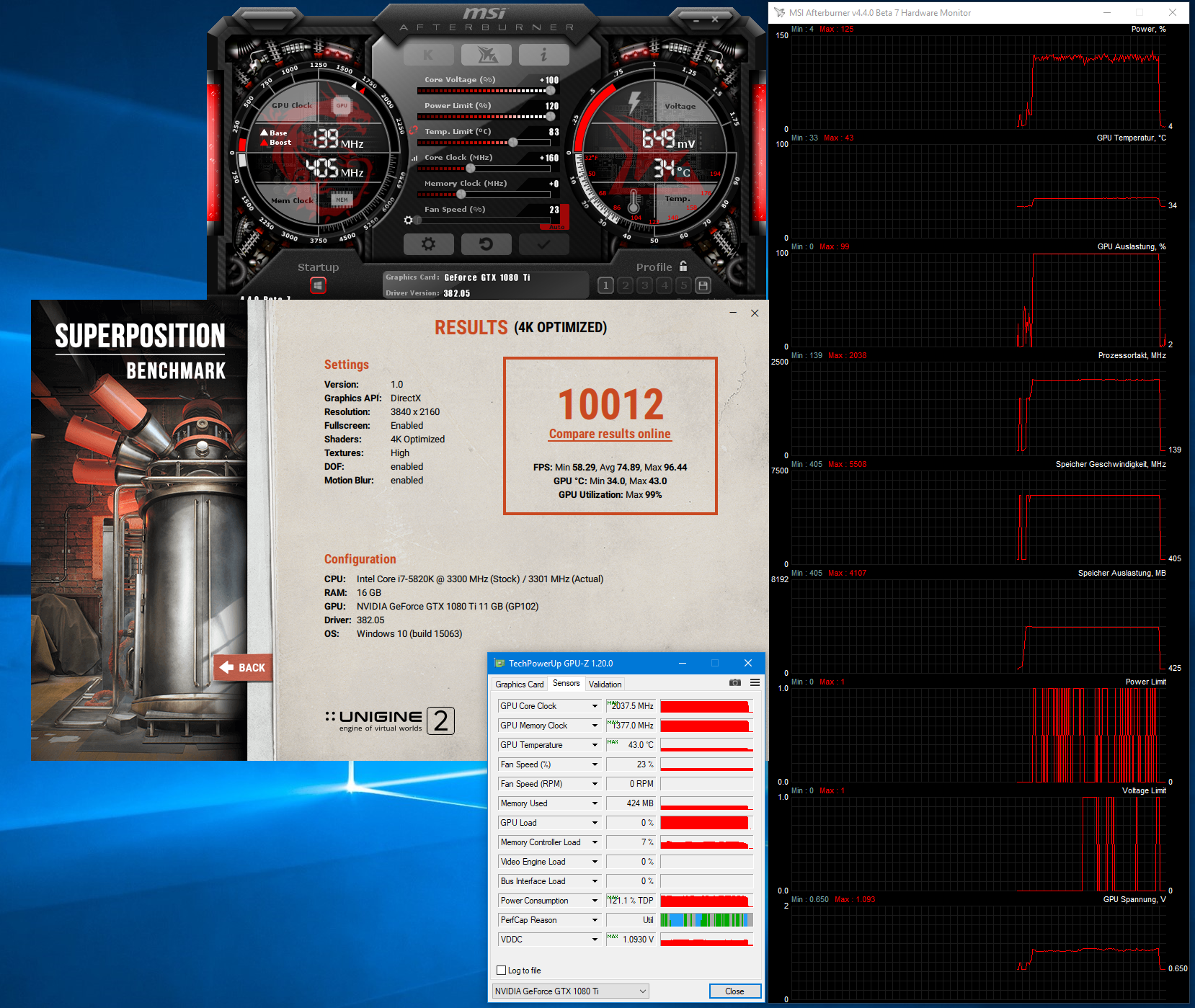
Task: Click the MEM chip icon in the clock gauge
Action: 342,200
